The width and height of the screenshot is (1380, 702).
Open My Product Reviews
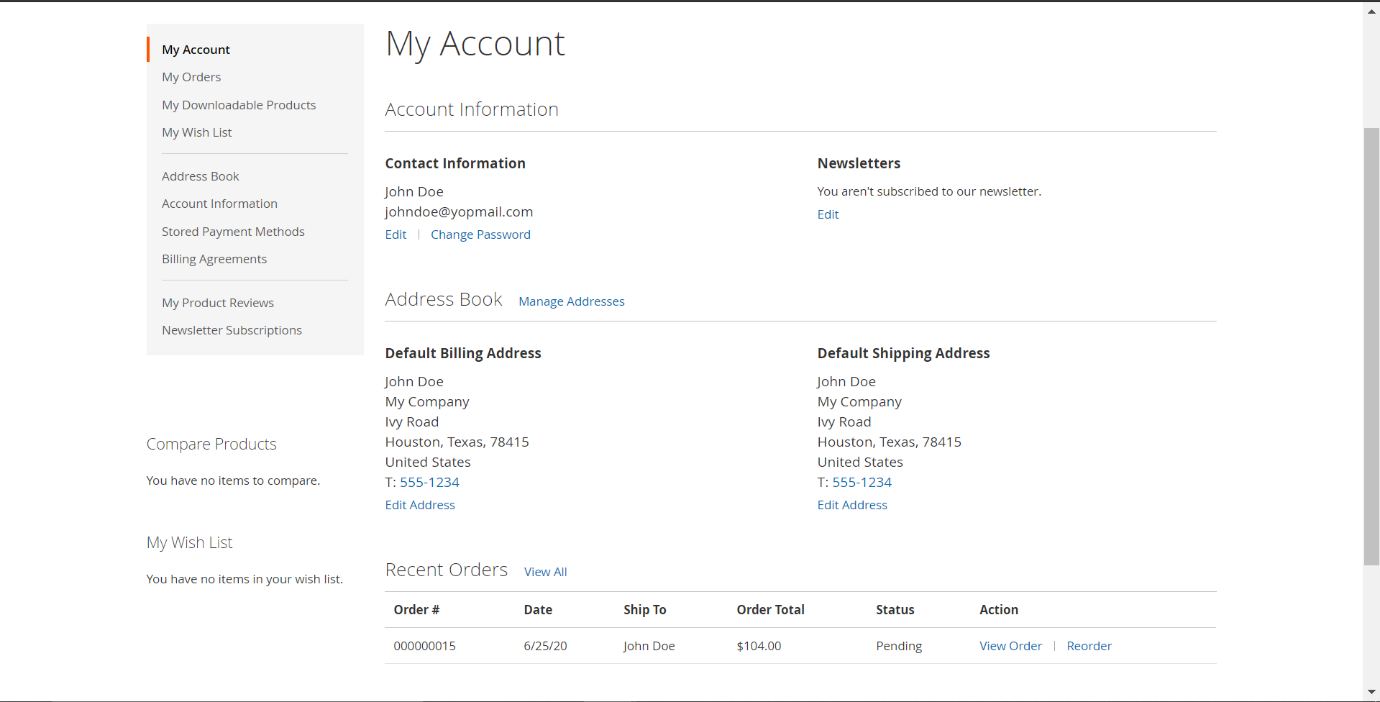click(217, 303)
